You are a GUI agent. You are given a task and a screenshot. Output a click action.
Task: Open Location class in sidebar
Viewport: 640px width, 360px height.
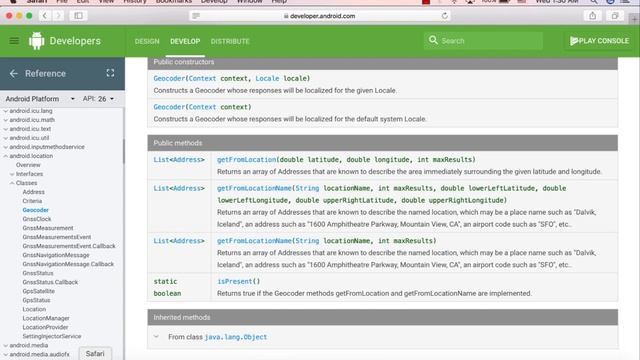coord(34,309)
